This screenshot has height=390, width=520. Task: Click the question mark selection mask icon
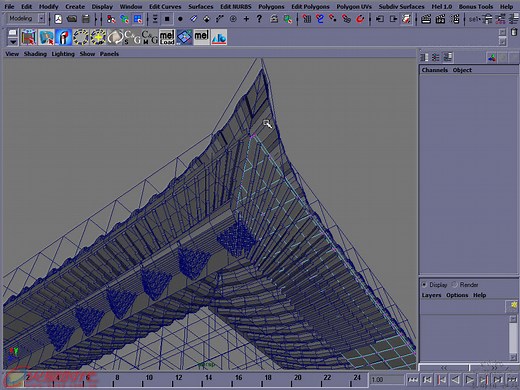[x=259, y=19]
